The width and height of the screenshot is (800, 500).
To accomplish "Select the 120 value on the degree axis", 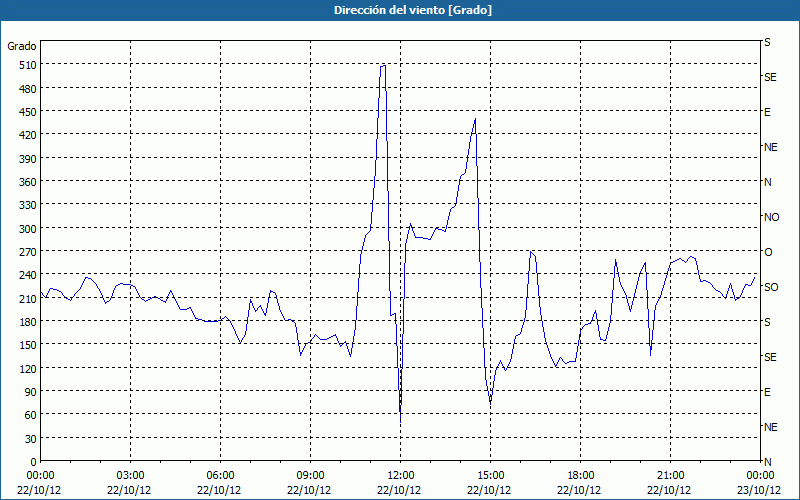I will click(28, 368).
